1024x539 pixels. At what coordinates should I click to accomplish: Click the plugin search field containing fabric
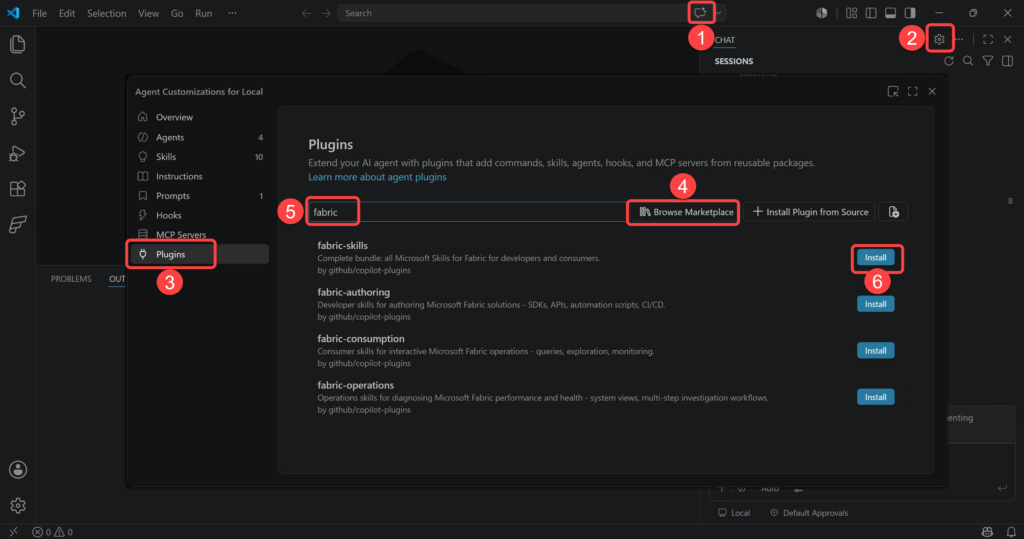coord(466,212)
